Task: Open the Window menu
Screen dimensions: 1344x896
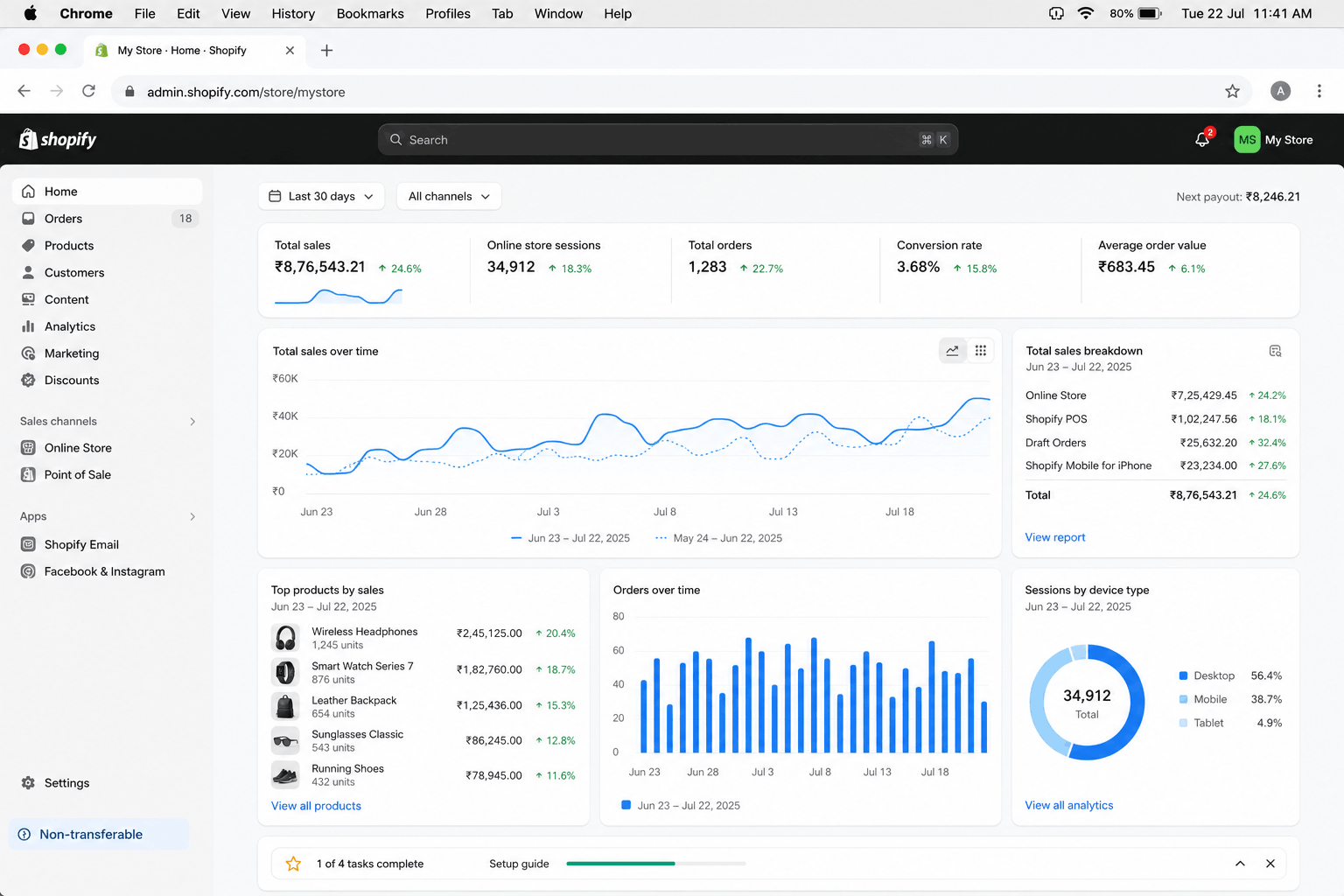Action: [x=558, y=13]
